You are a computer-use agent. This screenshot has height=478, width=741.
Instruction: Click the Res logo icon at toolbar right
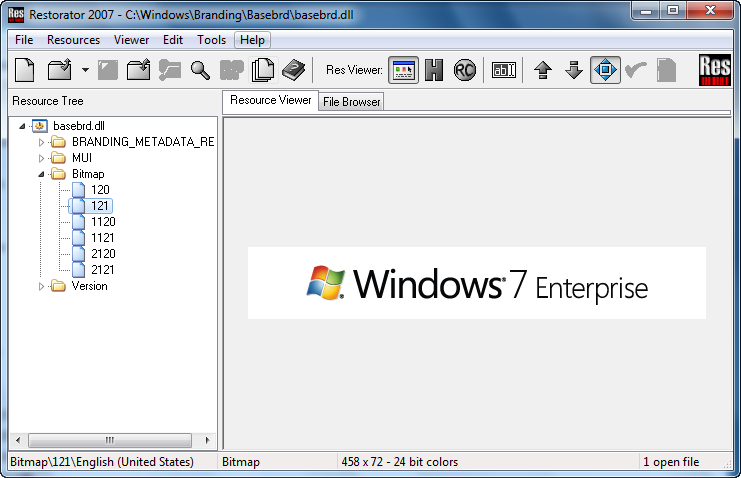pos(715,69)
